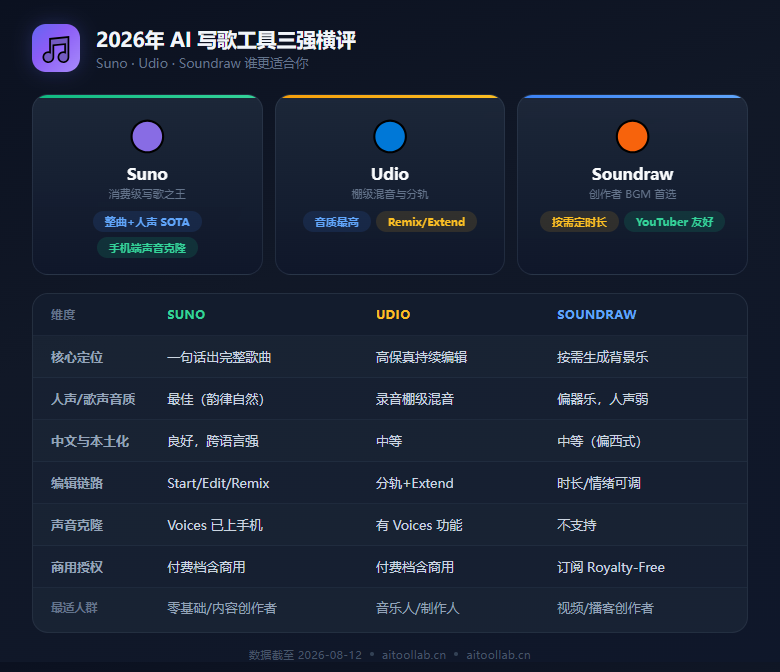The width and height of the screenshot is (780, 672).
Task: Select the Remix/Extend tag
Action: 426,222
